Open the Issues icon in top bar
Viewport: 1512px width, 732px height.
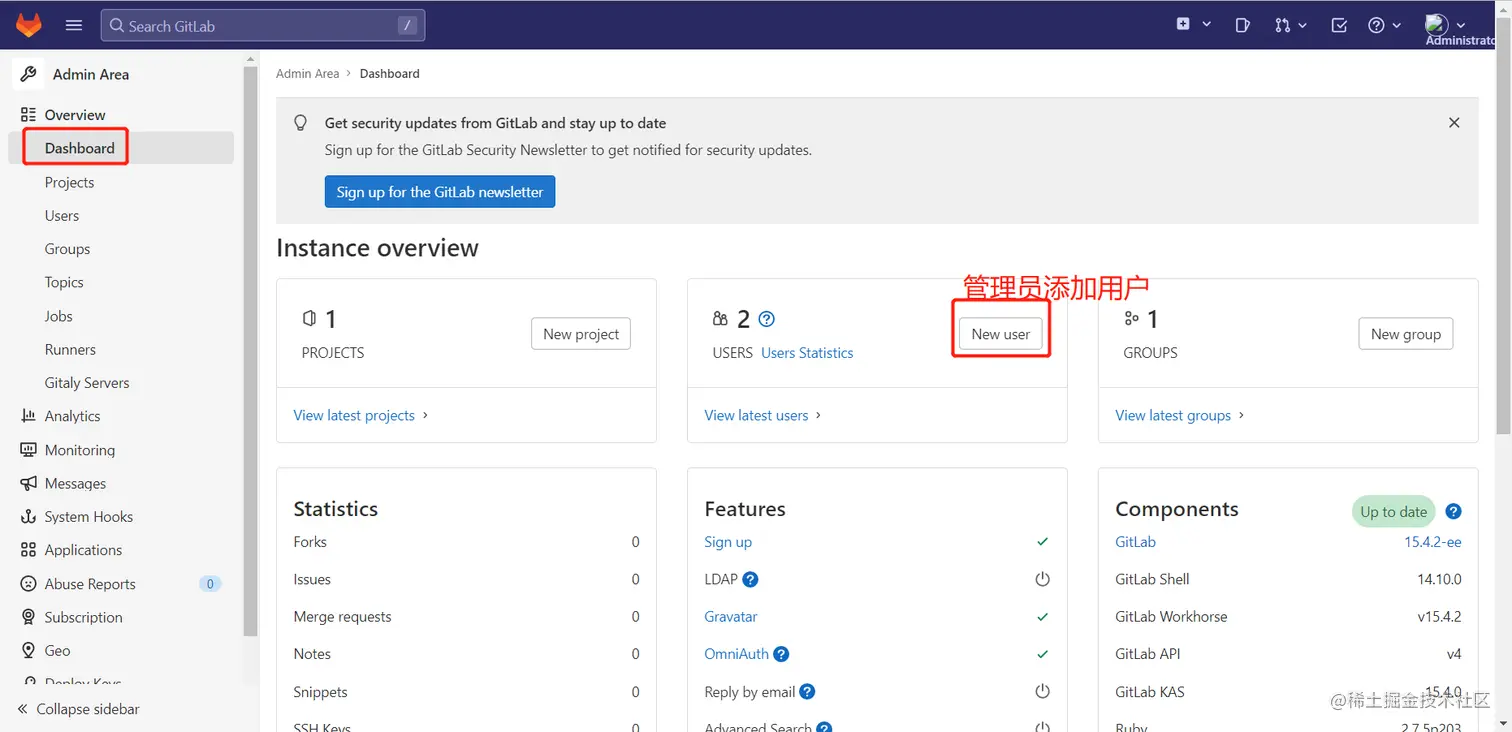click(x=1242, y=25)
